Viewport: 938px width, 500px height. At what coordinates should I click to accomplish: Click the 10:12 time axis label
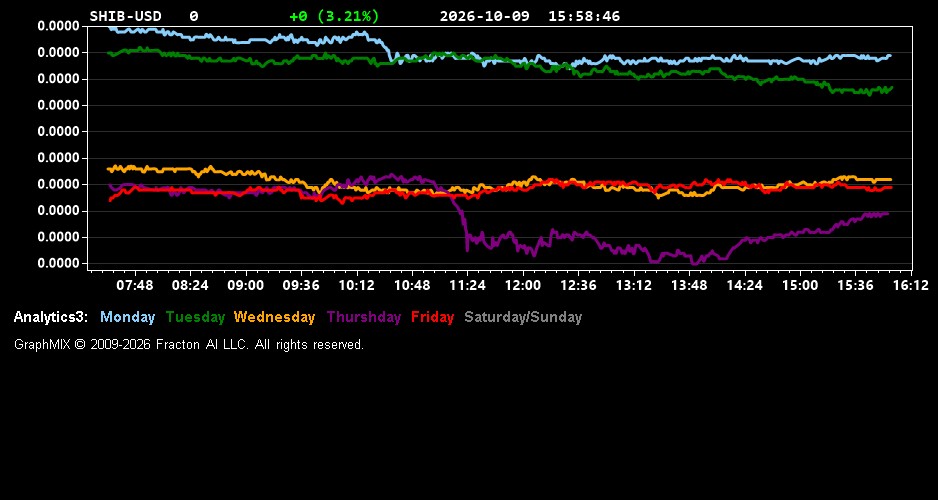click(357, 285)
